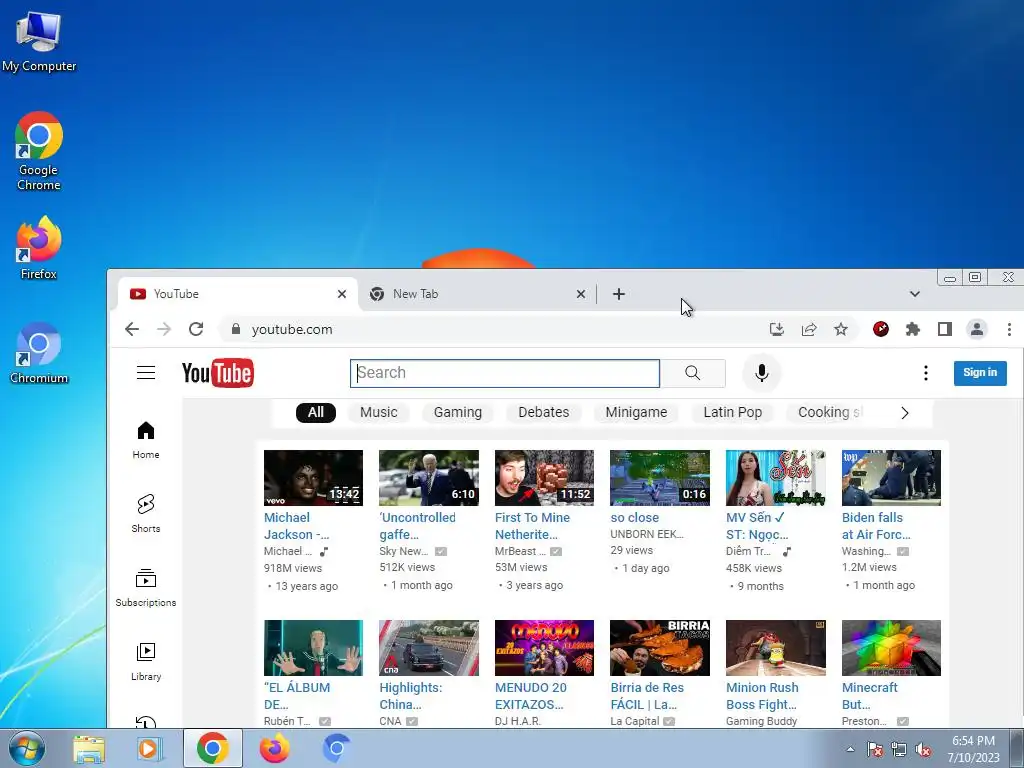Viewport: 1024px width, 768px height.
Task: Click the YouTube logo
Action: tap(217, 373)
